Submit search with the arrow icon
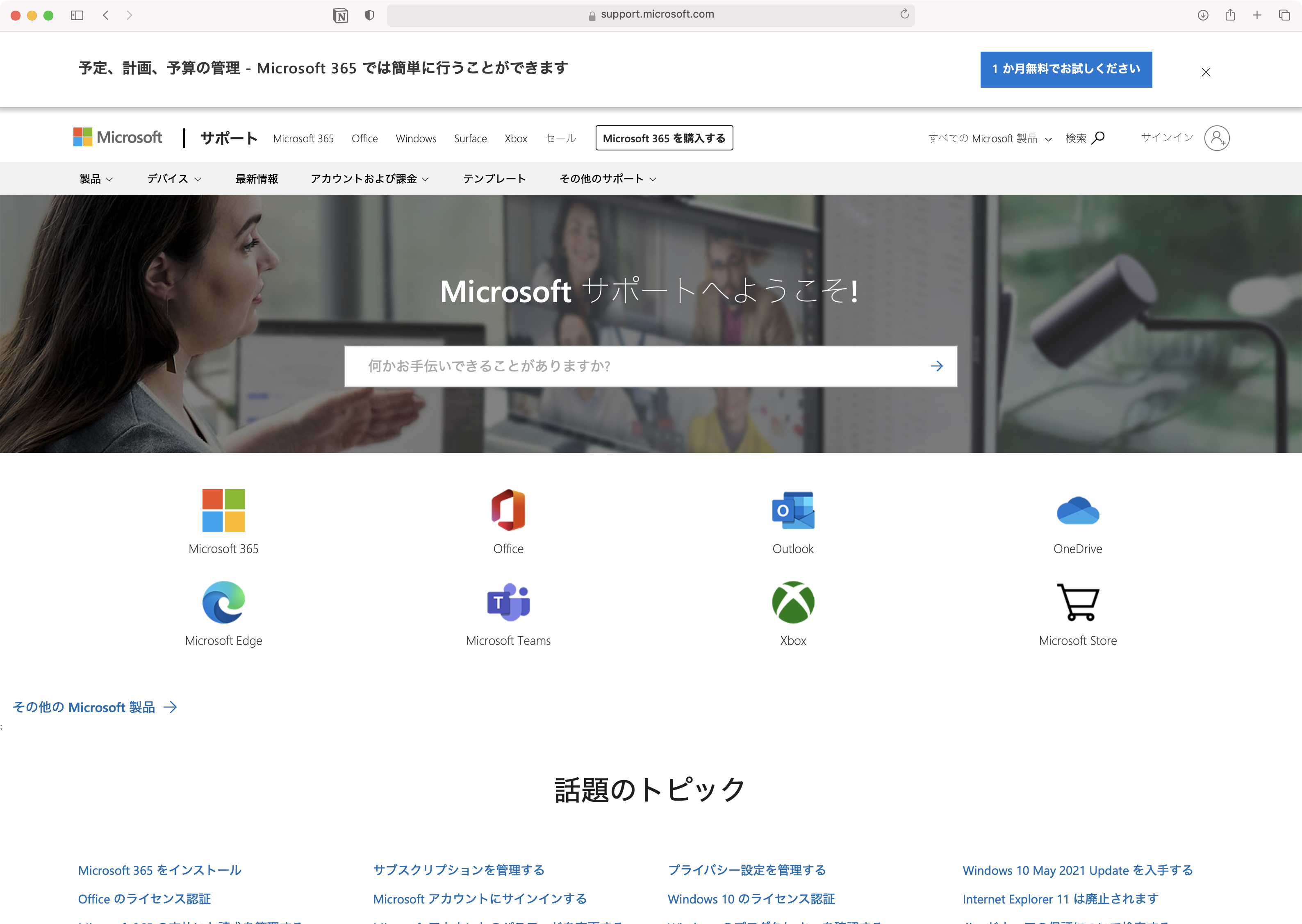Image resolution: width=1302 pixels, height=924 pixels. tap(936, 366)
